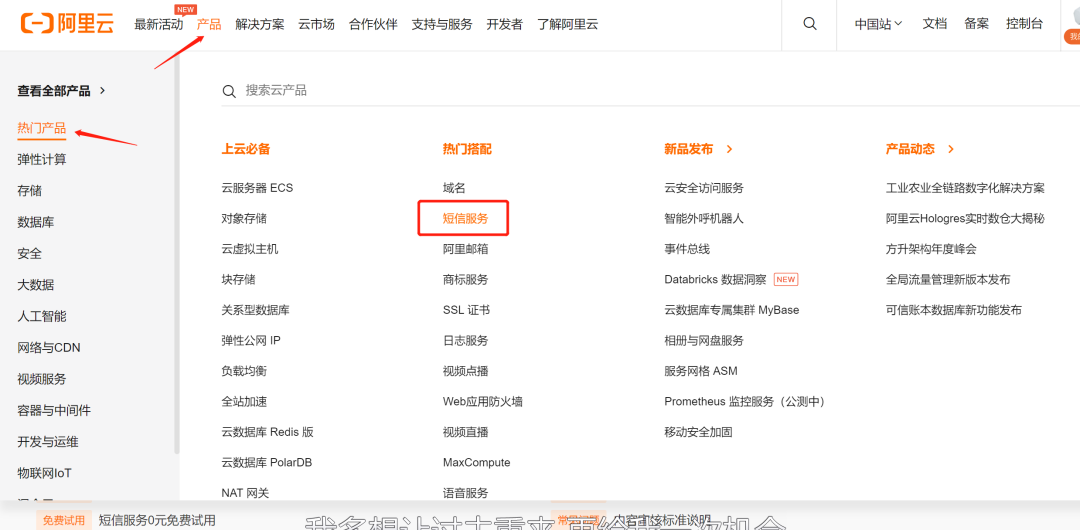Open 日志服务 product link
Image resolution: width=1080 pixels, height=530 pixels.
[465, 340]
